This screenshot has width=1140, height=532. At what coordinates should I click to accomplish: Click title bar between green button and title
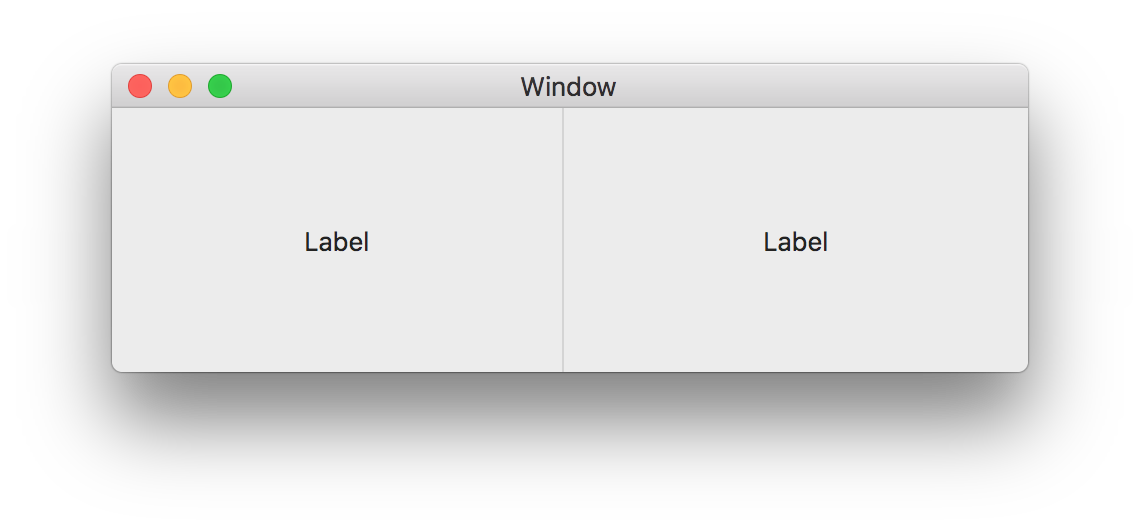[x=370, y=86]
